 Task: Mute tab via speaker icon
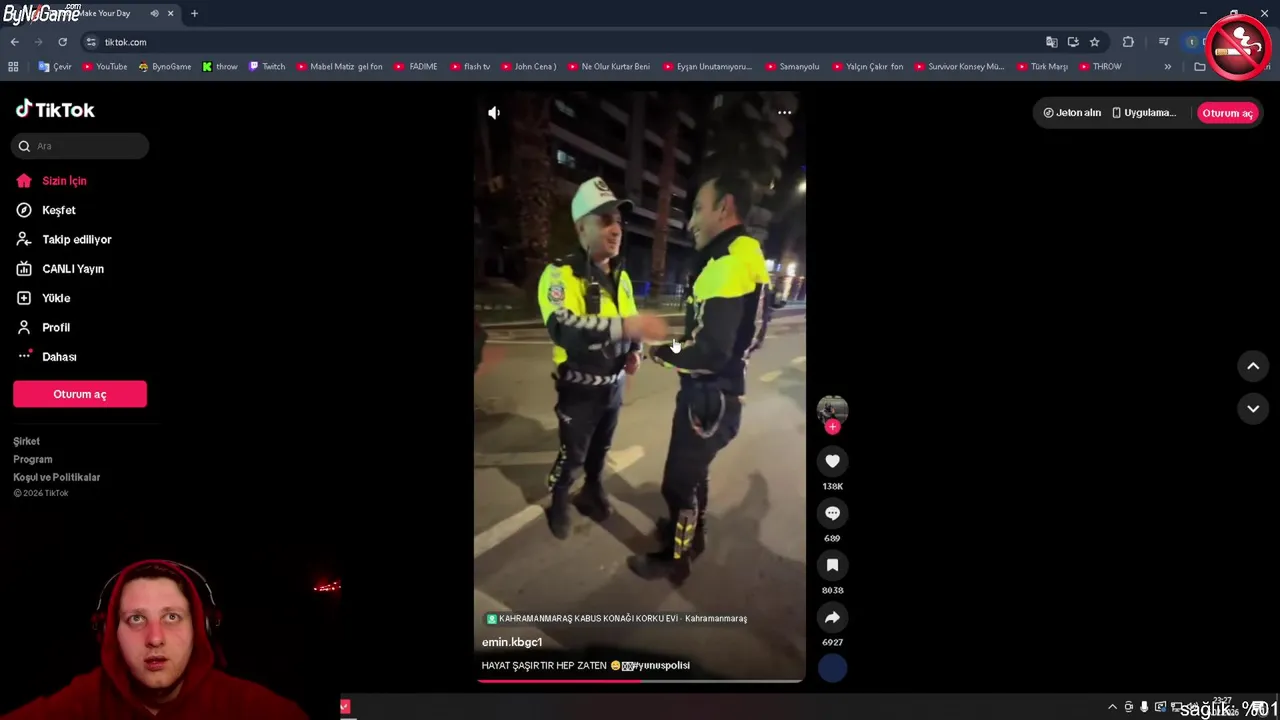pyautogui.click(x=154, y=14)
